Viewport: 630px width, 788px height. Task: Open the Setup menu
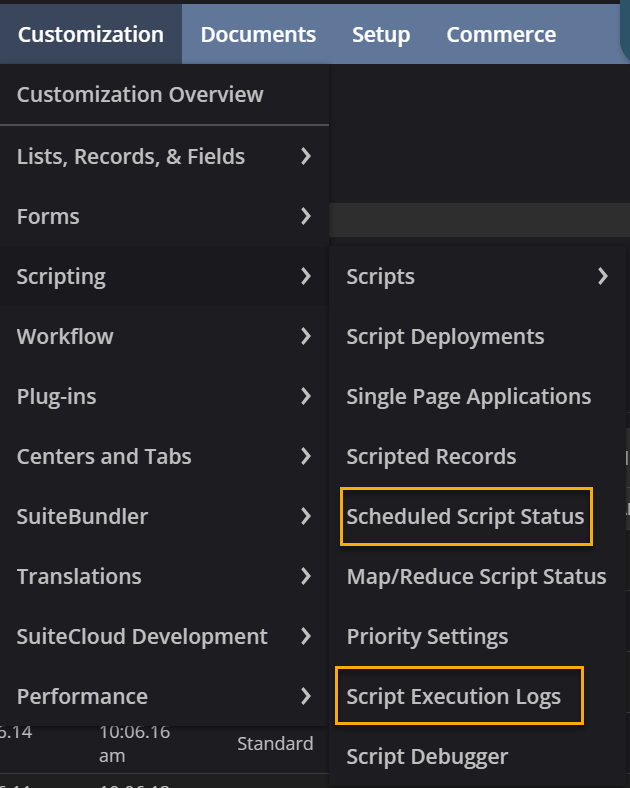381,34
